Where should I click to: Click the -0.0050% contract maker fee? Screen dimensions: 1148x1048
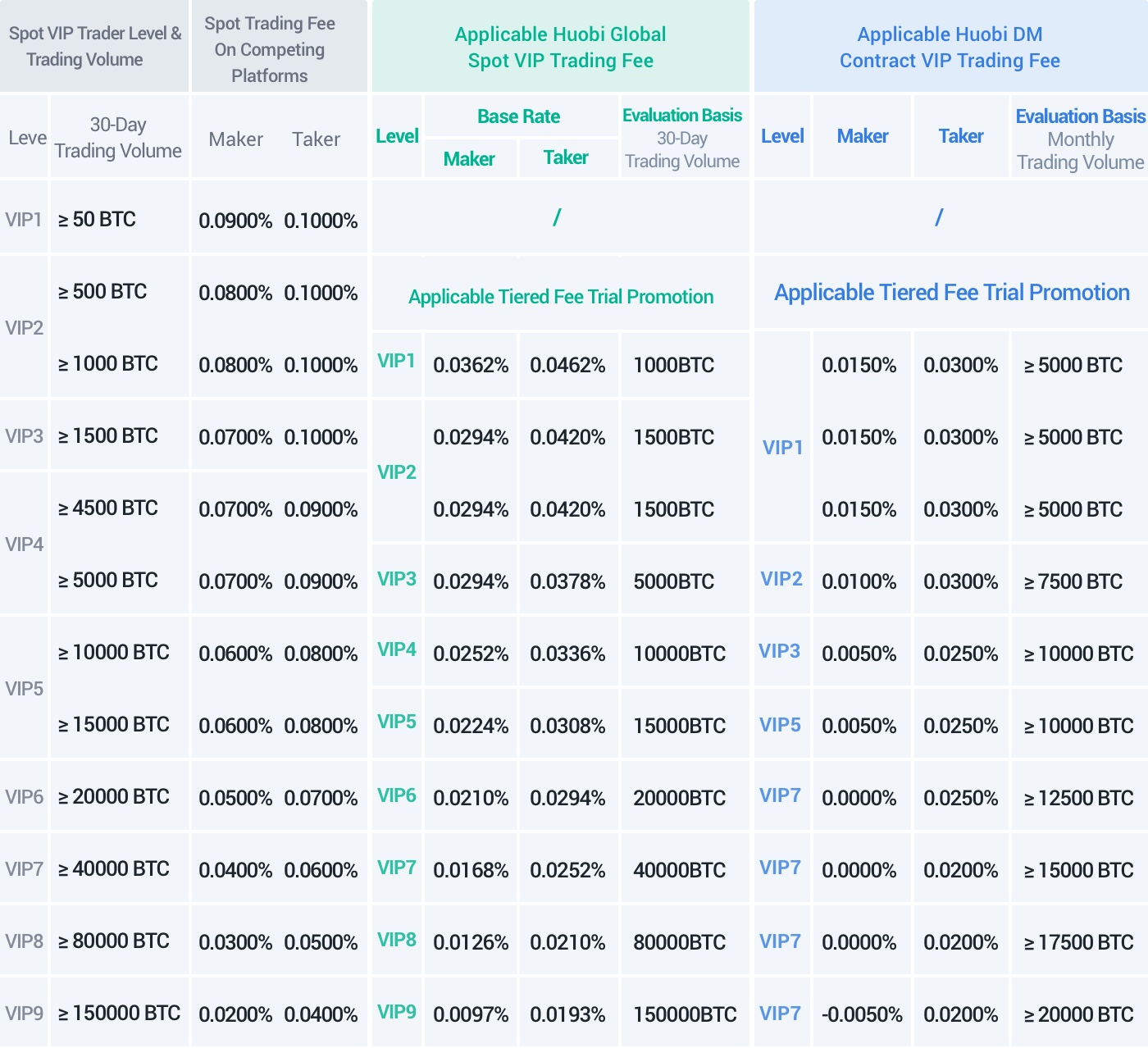coord(862,1014)
